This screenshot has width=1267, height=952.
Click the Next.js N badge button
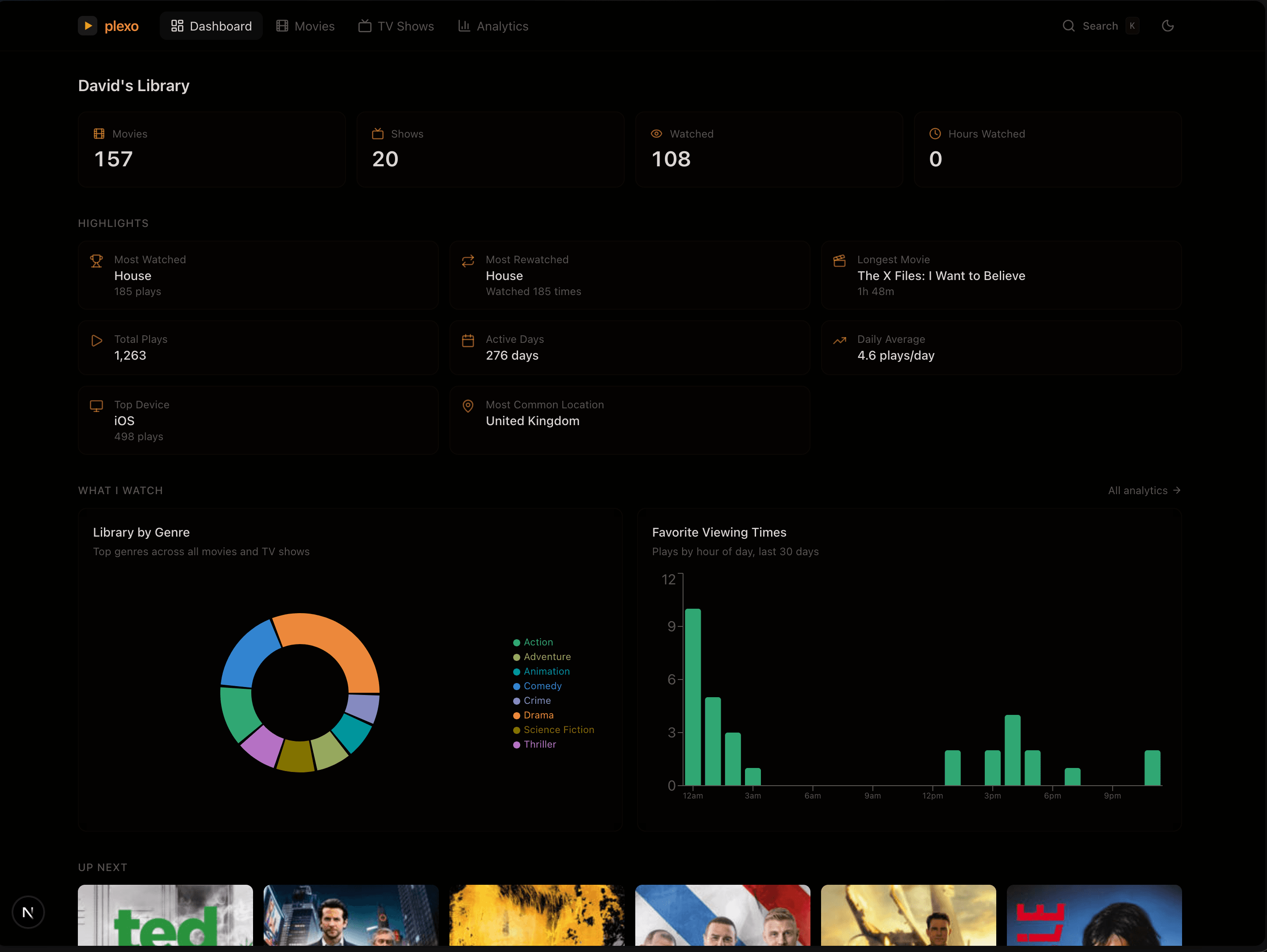[27, 912]
